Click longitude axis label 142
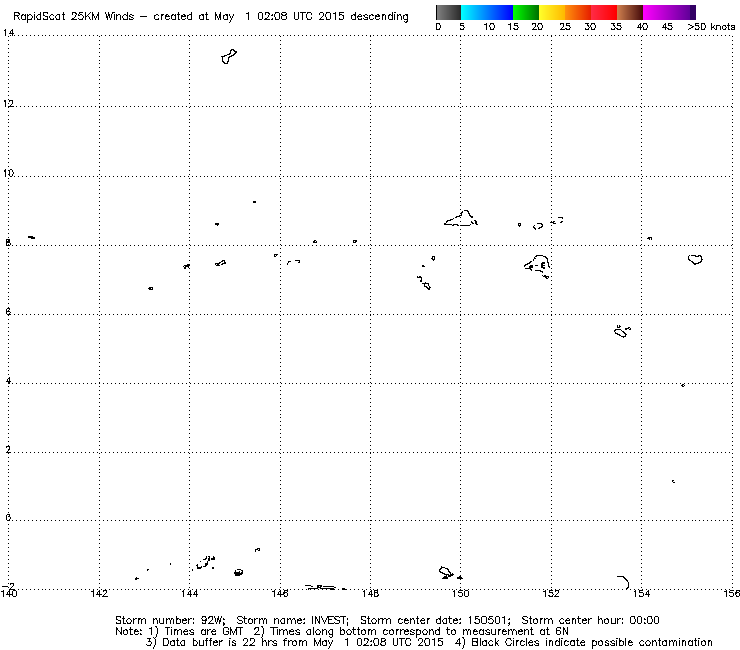Screen dimensions: 740x650 click(x=99, y=593)
